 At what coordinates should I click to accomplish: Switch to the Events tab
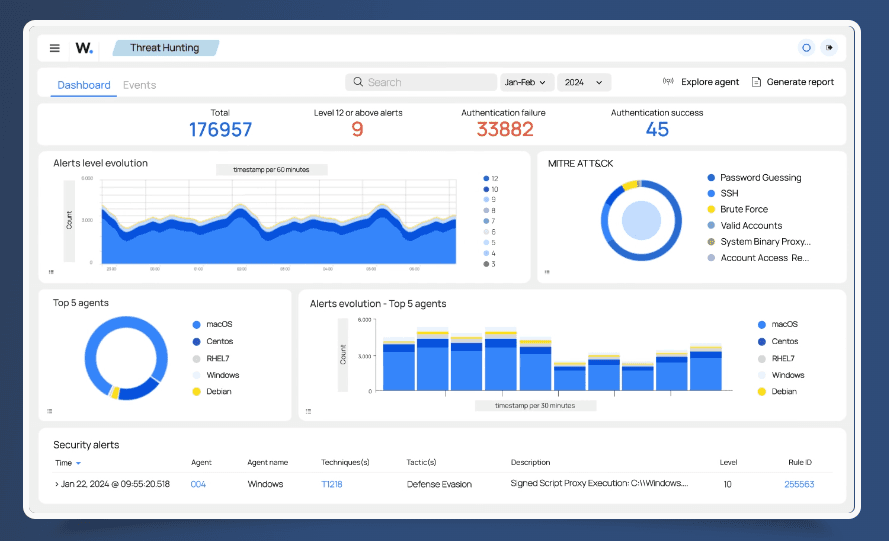click(139, 85)
